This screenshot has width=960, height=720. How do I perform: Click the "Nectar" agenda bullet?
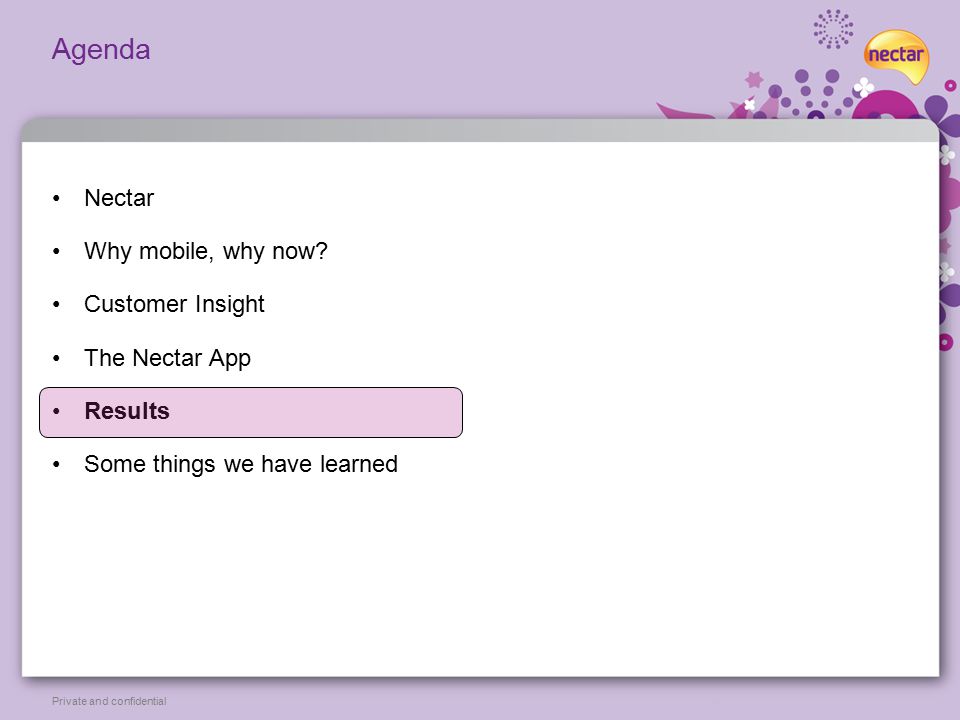(x=119, y=198)
